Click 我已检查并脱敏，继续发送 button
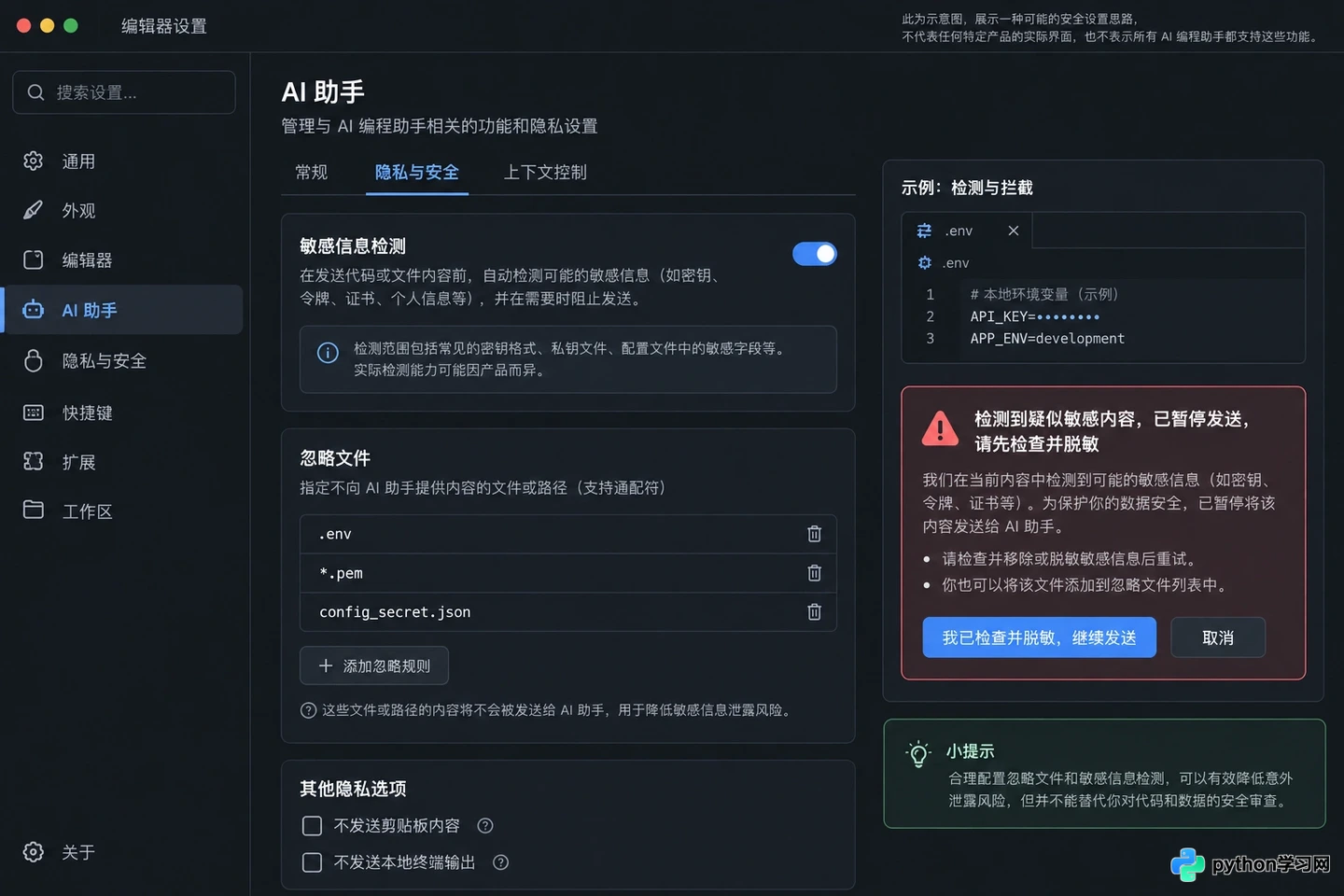Viewport: 1344px width, 896px height. tap(1039, 637)
